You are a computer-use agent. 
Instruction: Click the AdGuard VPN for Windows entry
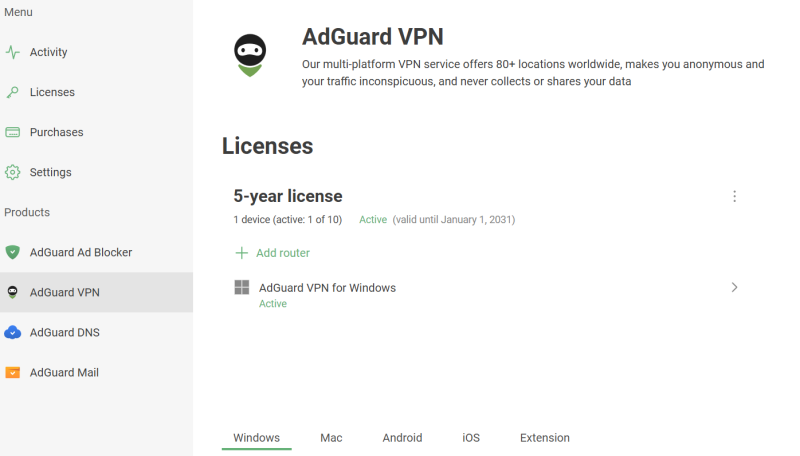tap(327, 288)
